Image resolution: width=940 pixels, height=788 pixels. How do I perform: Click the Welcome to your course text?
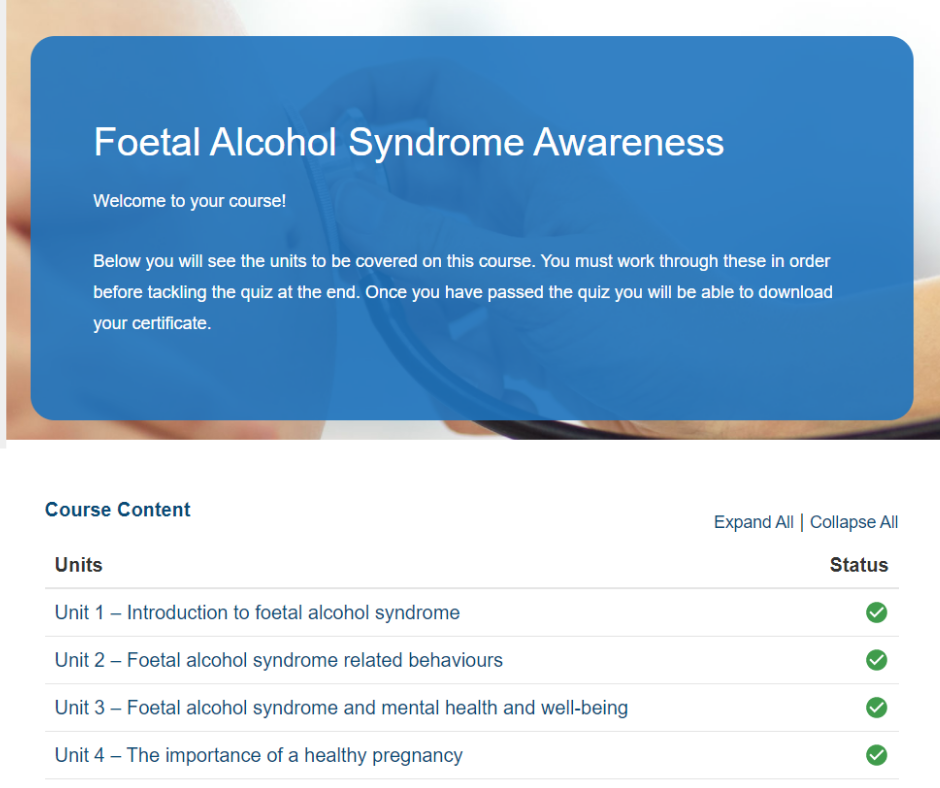(189, 200)
